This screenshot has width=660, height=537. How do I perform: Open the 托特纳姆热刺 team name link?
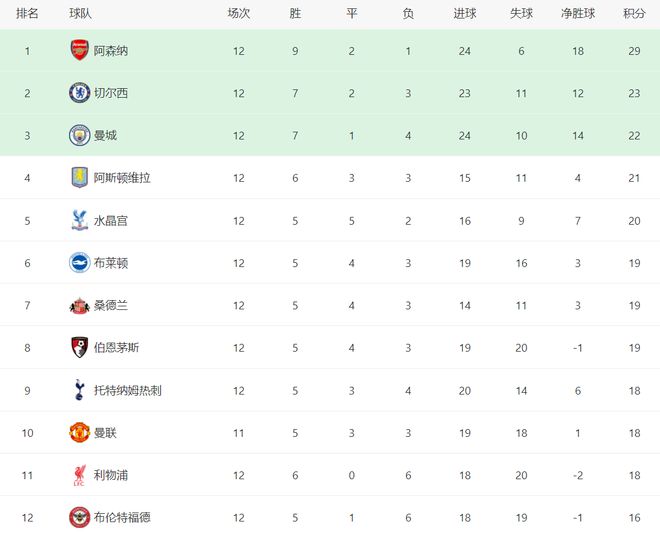click(127, 390)
